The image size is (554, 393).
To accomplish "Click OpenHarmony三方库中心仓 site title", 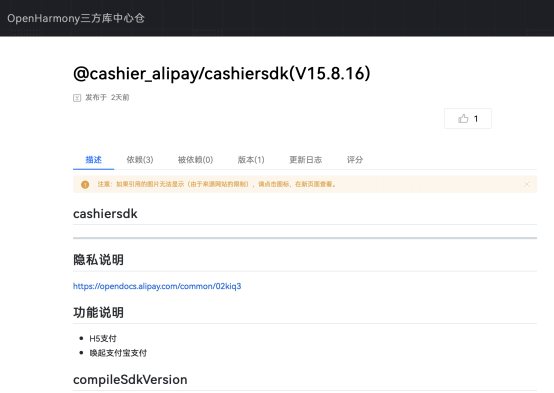I will click(x=76, y=18).
